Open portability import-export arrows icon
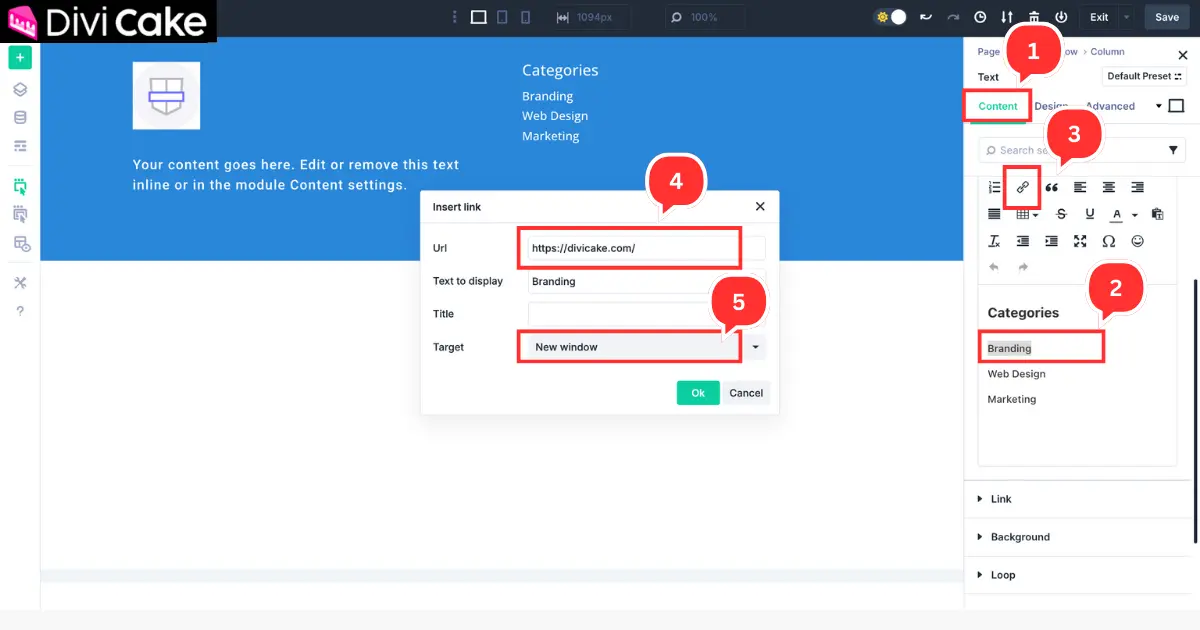Viewport: 1200px width, 630px height. click(1007, 17)
